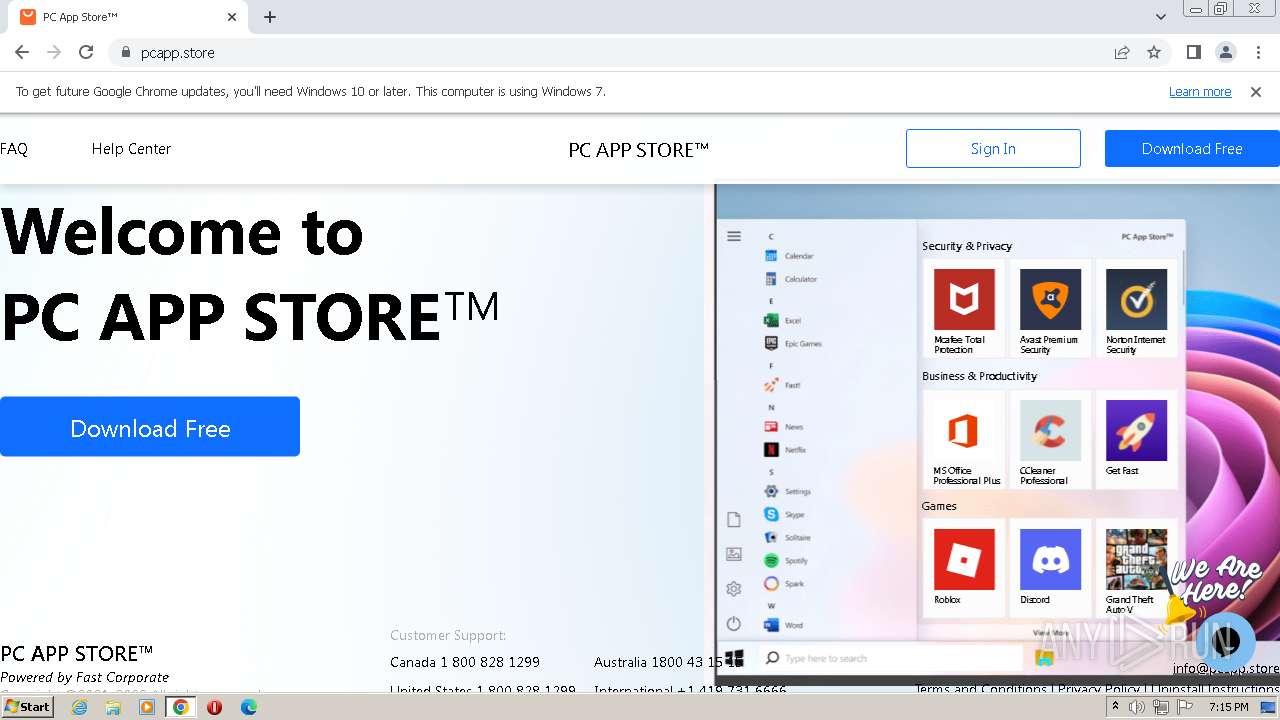This screenshot has width=1280, height=720.
Task: Click the large Download Free button under Welcome heading
Action: click(x=150, y=427)
